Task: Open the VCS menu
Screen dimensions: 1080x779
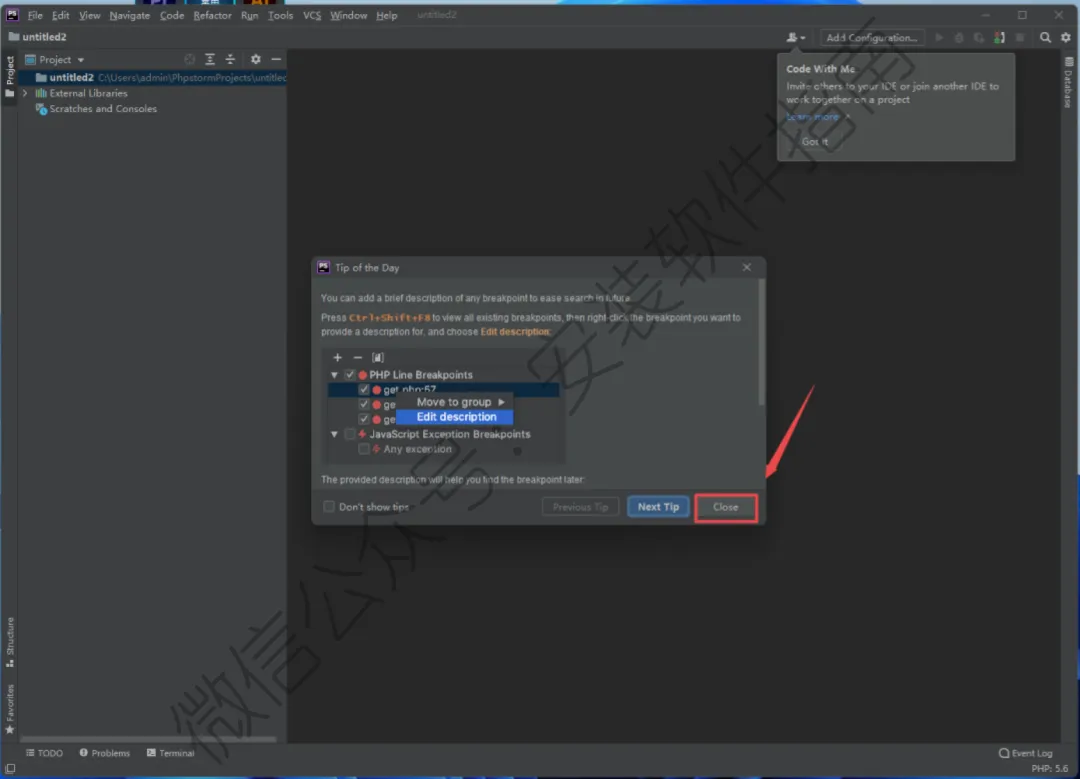Action: coord(312,15)
